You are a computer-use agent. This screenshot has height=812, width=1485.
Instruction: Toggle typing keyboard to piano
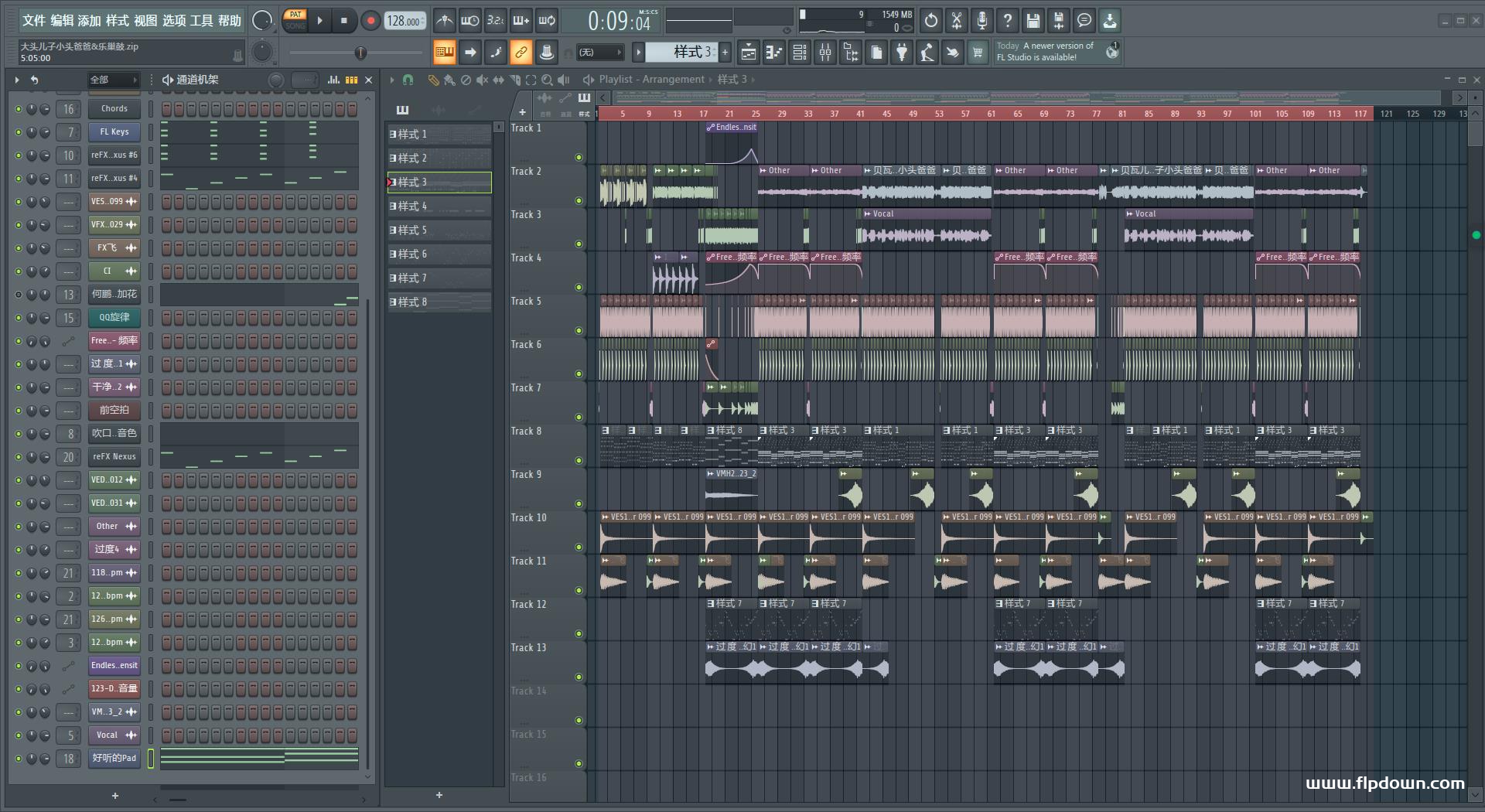pyautogui.click(x=444, y=53)
